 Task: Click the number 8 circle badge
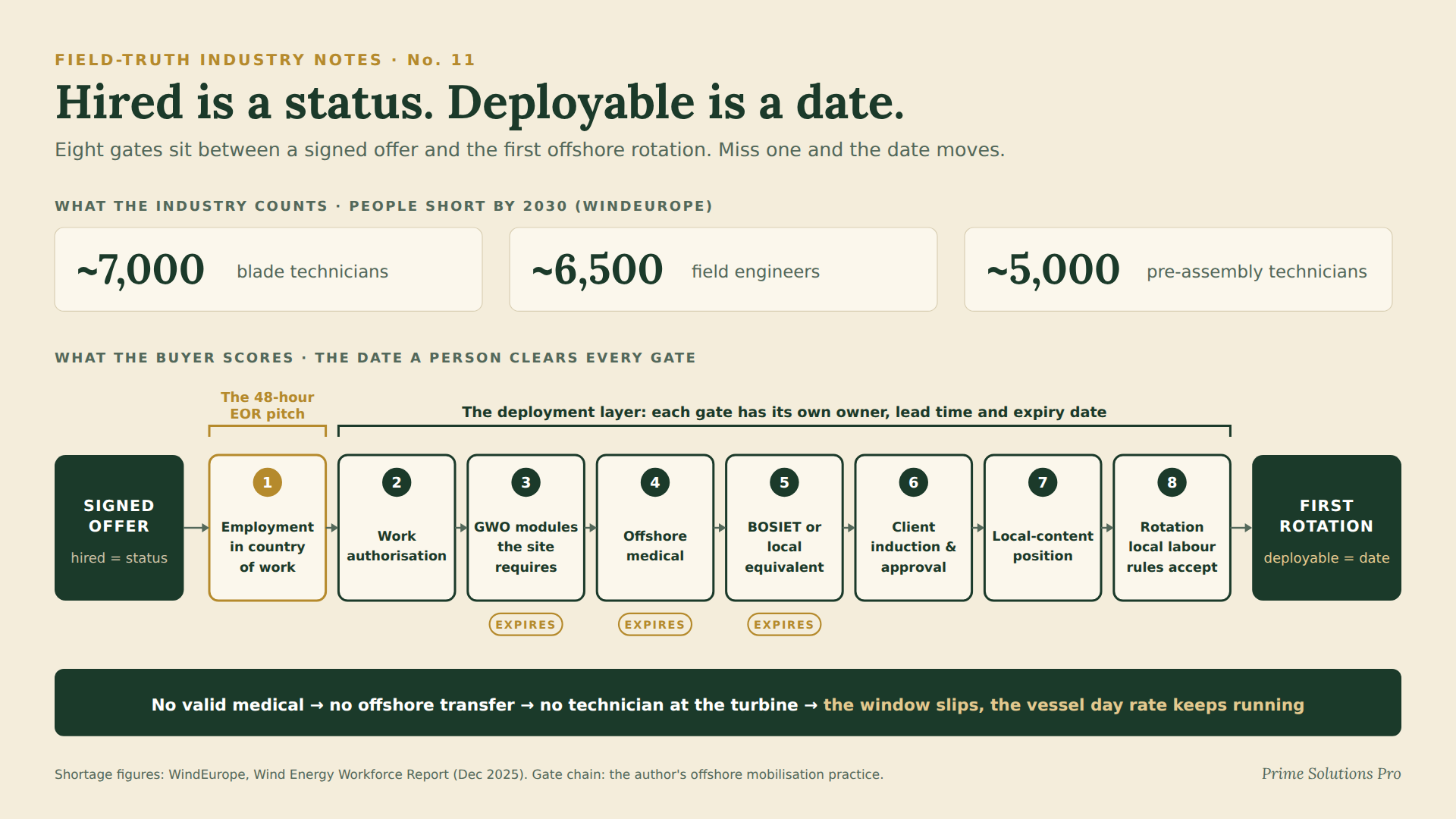point(1172,482)
